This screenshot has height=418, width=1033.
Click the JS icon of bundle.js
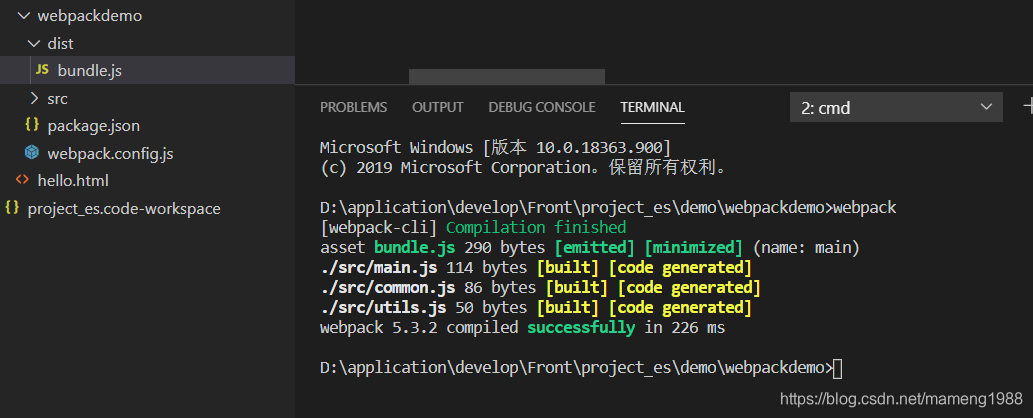coord(42,70)
